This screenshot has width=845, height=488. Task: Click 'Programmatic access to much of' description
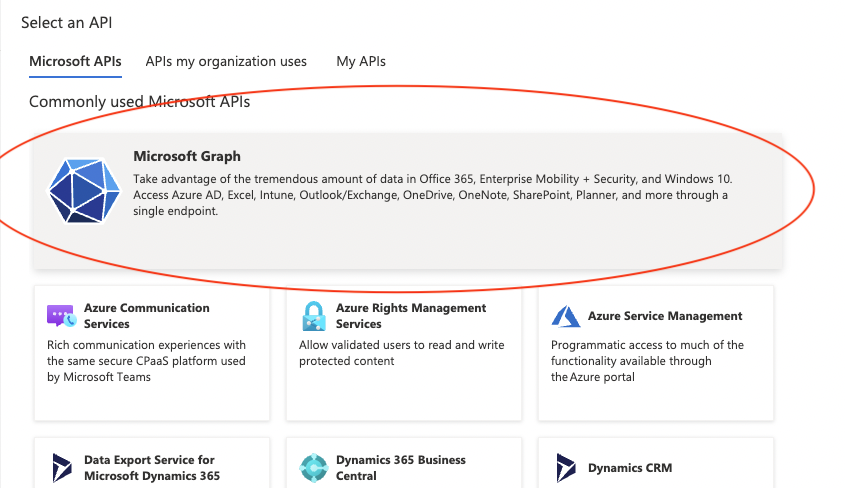[647, 361]
